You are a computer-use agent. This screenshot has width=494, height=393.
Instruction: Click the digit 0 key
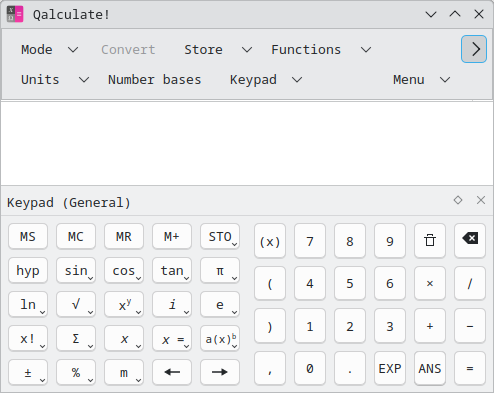pos(310,368)
